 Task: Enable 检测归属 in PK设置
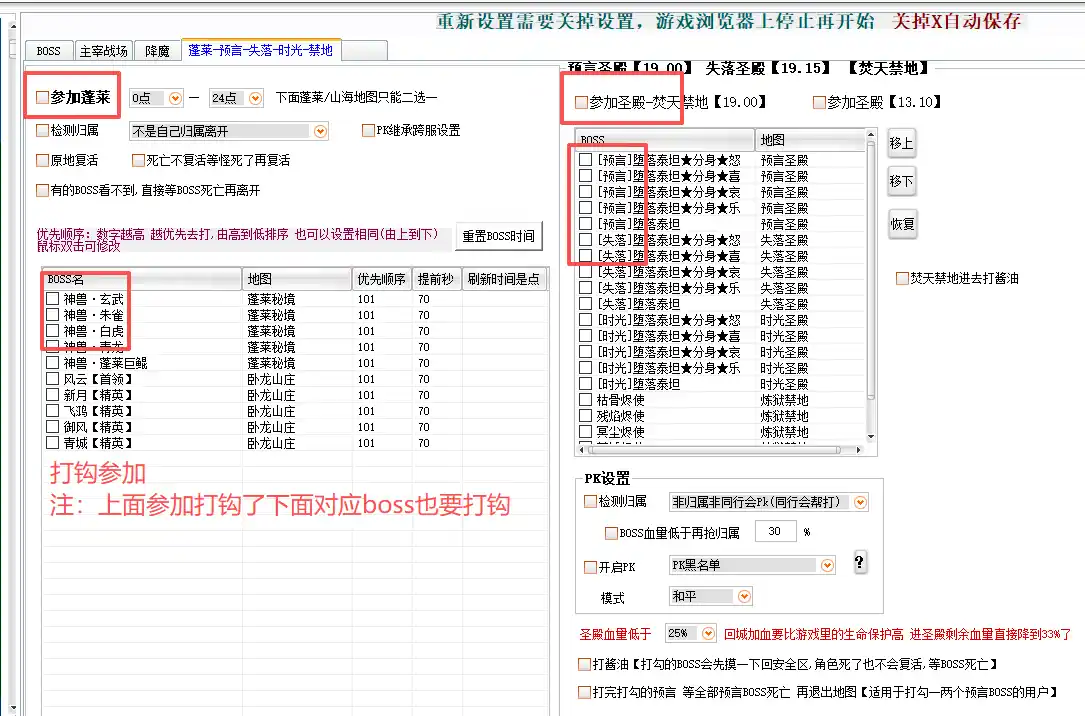[590, 502]
